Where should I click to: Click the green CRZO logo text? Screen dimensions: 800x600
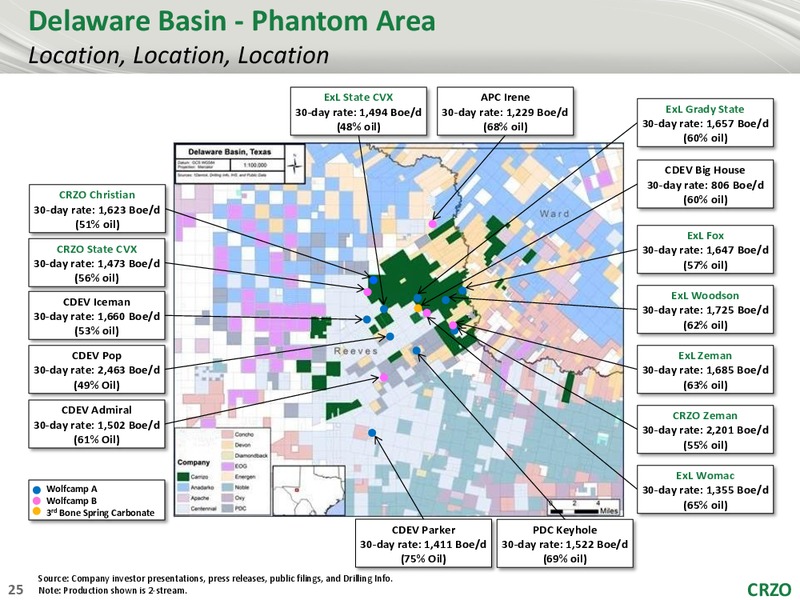[769, 590]
